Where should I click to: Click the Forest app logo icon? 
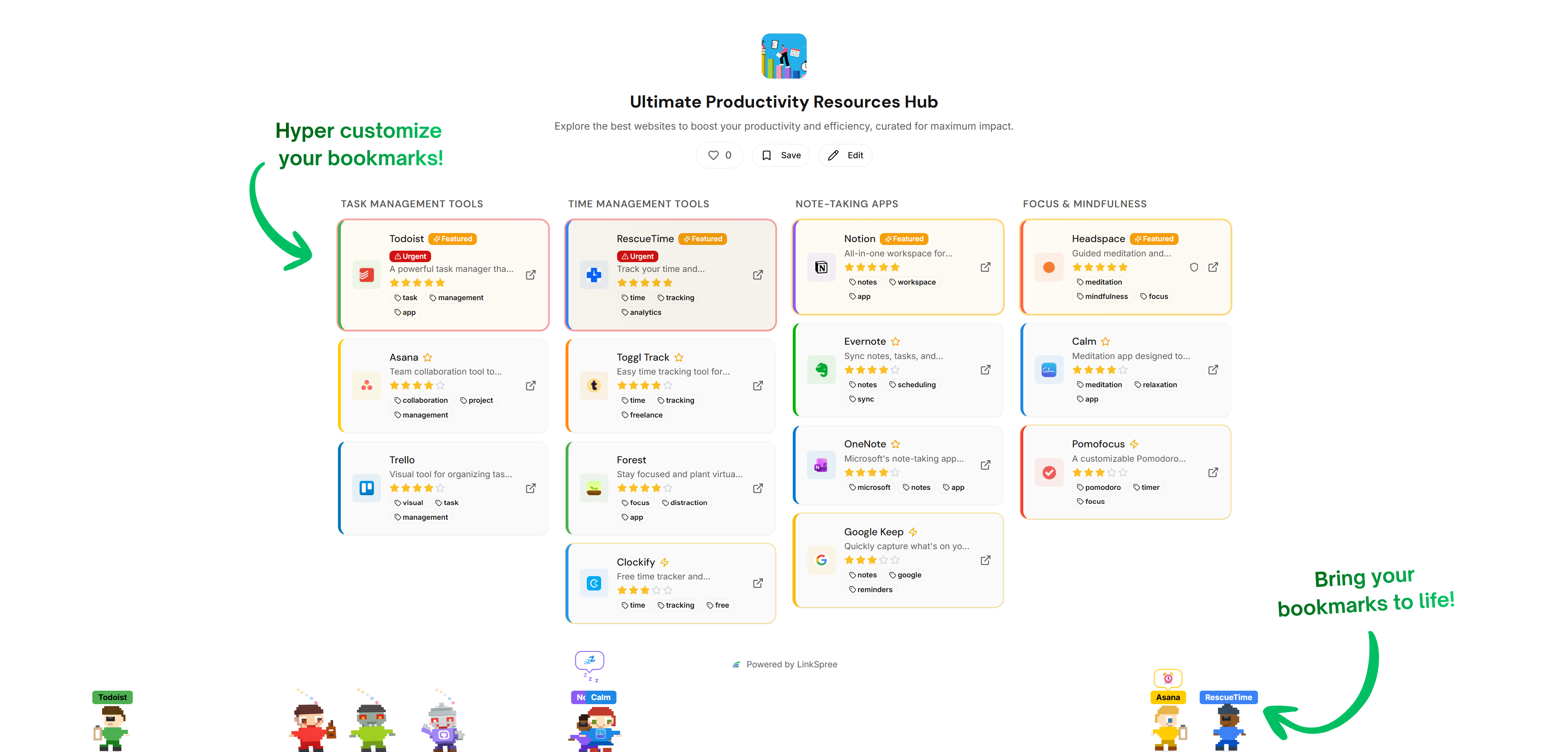pyautogui.click(x=593, y=488)
